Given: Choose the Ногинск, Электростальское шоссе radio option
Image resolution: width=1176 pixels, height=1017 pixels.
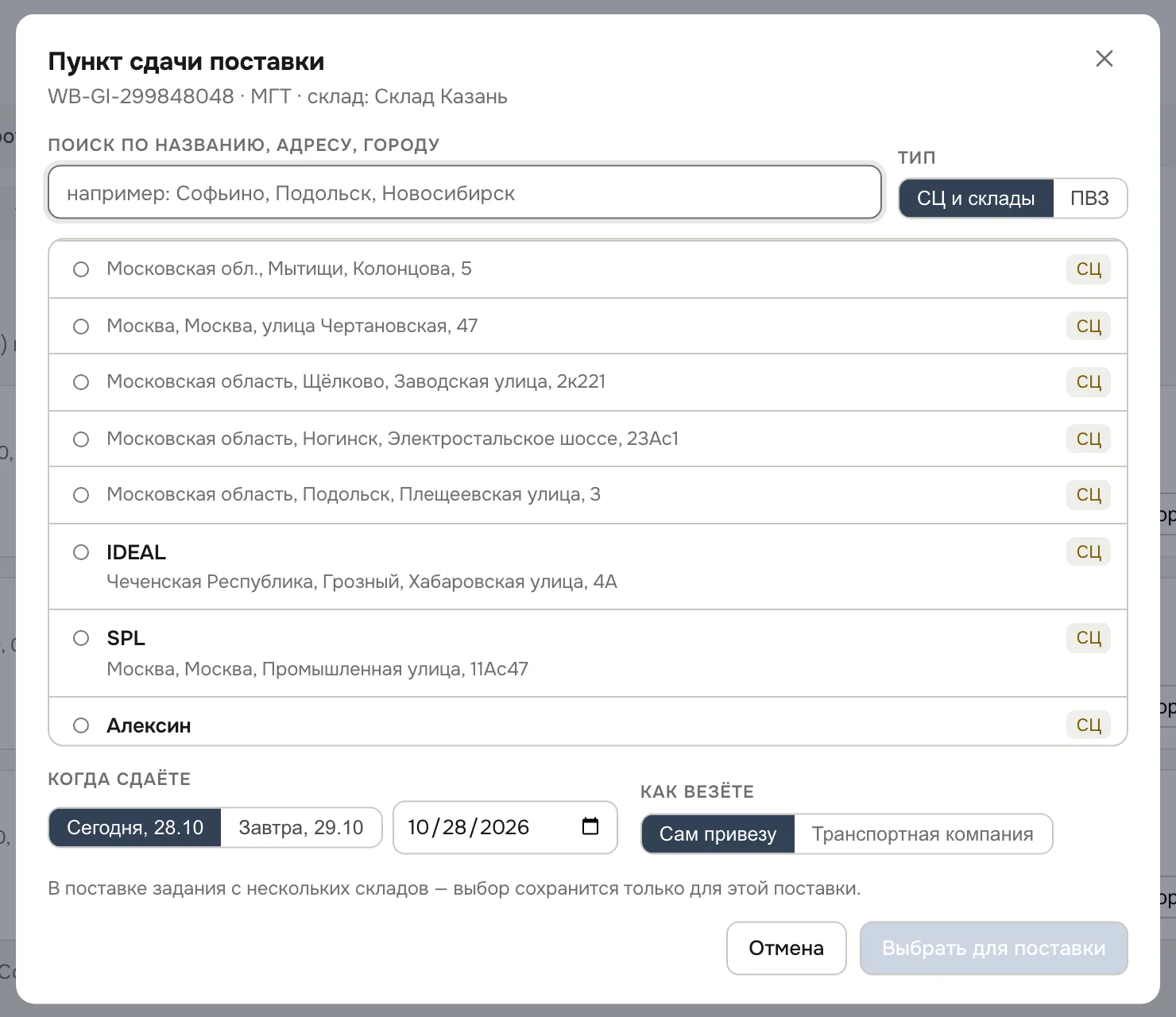Looking at the screenshot, I should 81,439.
